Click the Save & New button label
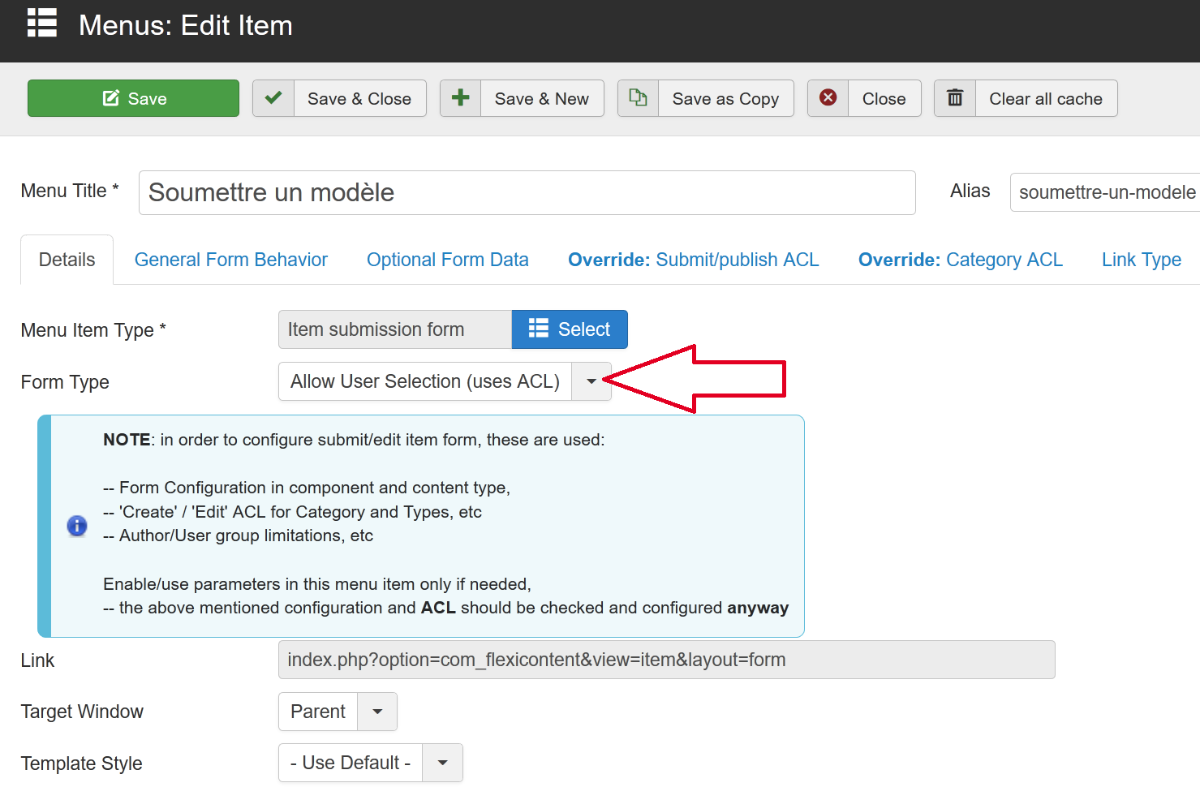The width and height of the screenshot is (1200, 800). click(x=542, y=99)
